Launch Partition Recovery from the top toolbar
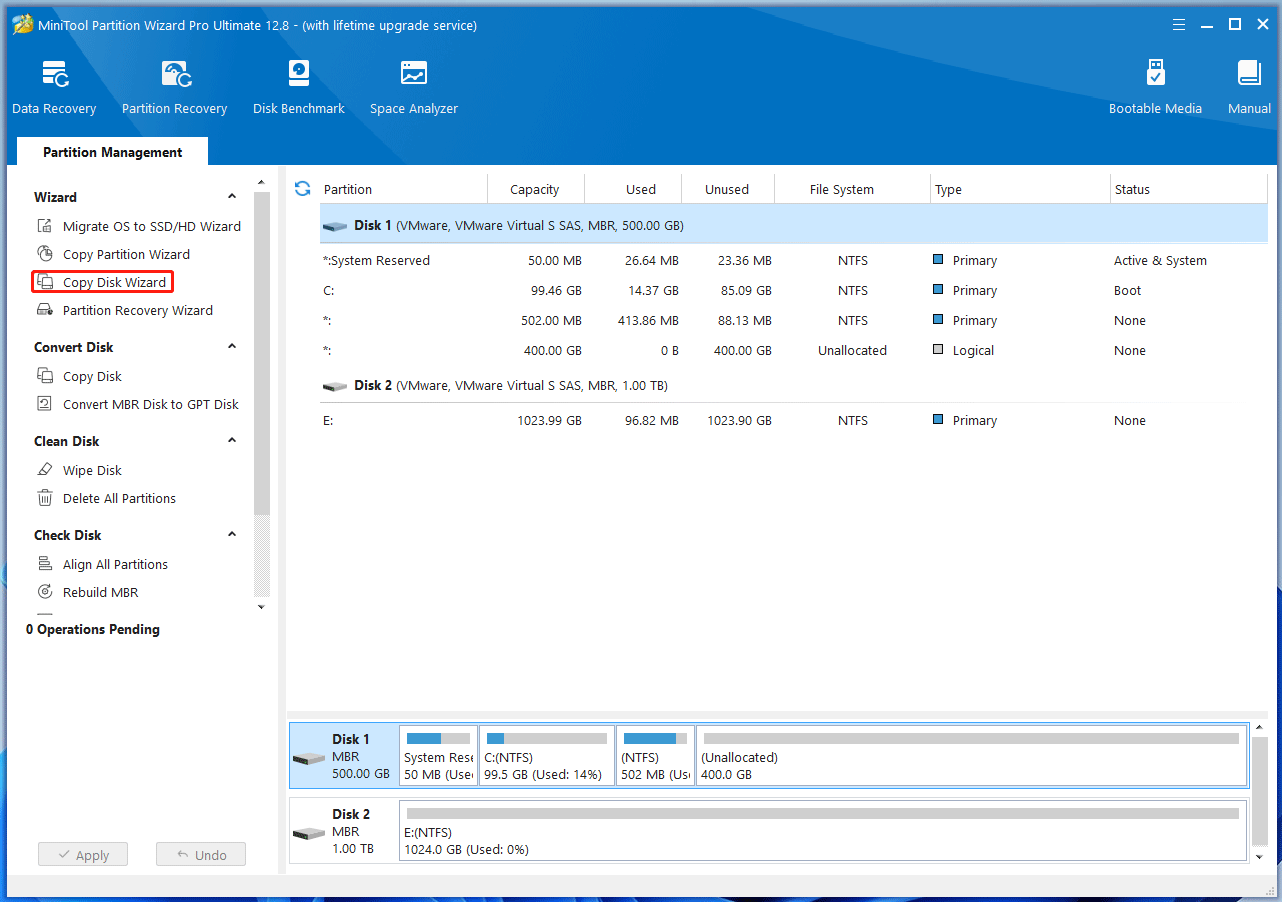1282x902 pixels. click(x=174, y=88)
